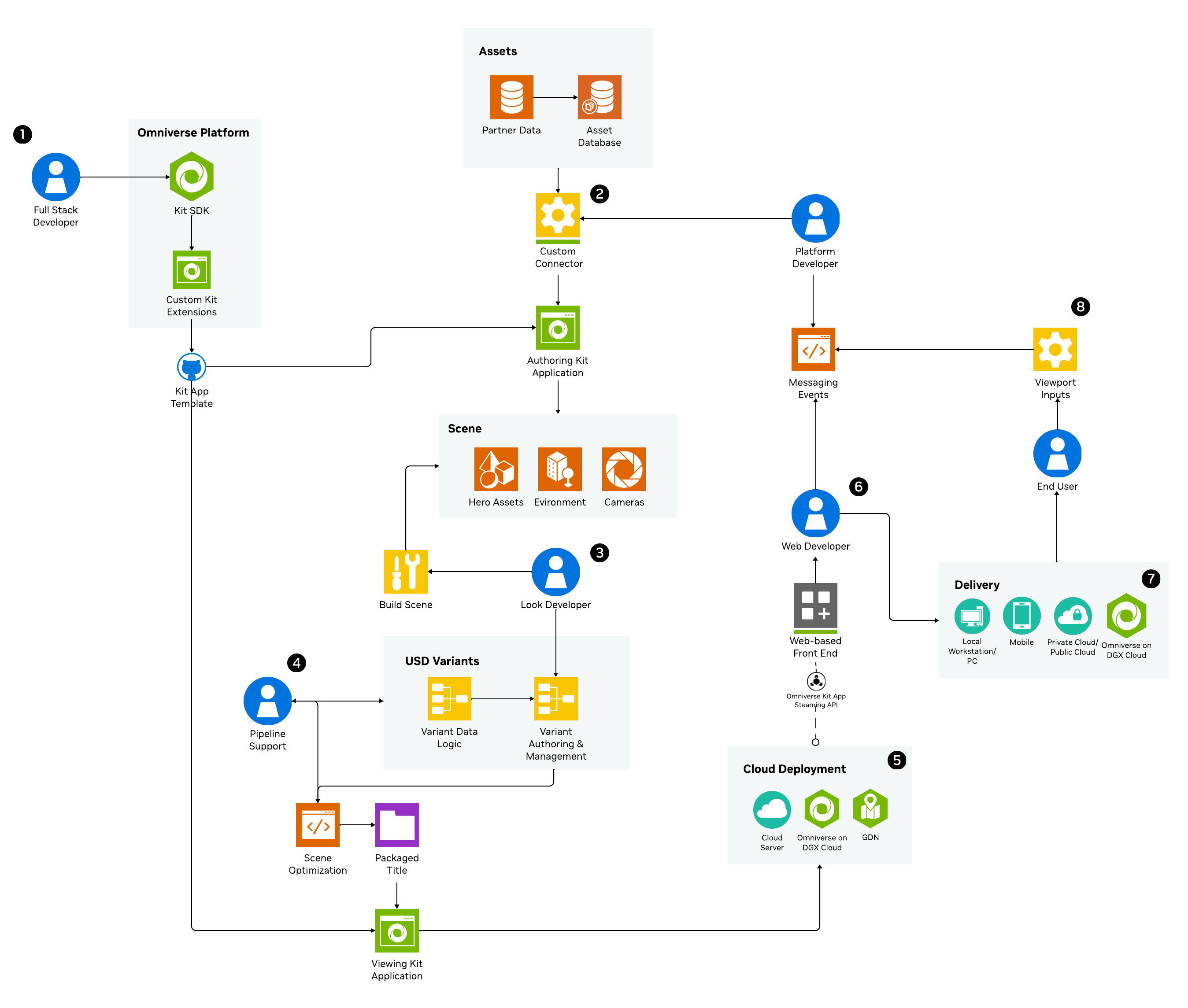Open the Asset Database icon
The width and height of the screenshot is (1188, 1008).
(600, 97)
